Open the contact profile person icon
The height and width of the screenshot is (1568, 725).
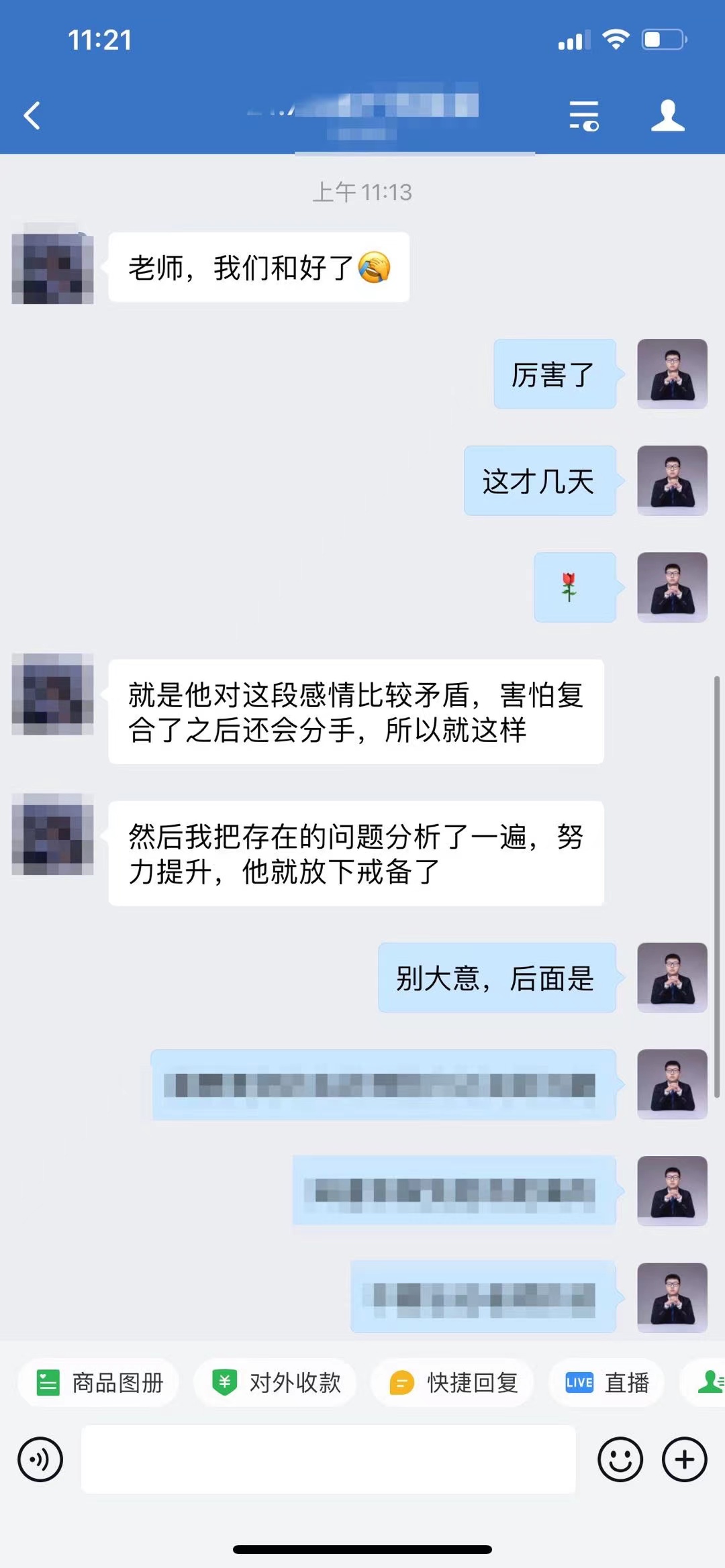point(668,115)
